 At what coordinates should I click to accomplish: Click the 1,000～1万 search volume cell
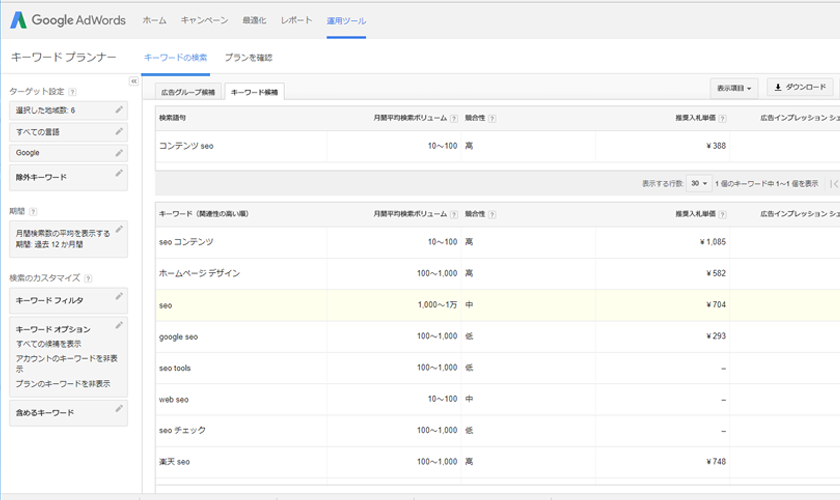click(x=437, y=305)
